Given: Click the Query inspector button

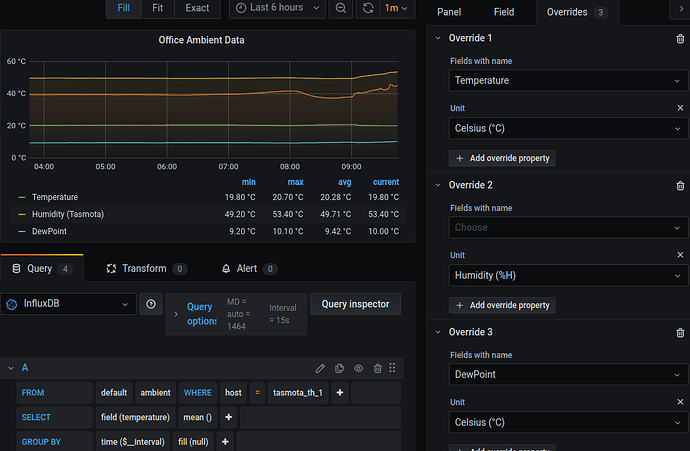Looking at the screenshot, I should pos(355,304).
